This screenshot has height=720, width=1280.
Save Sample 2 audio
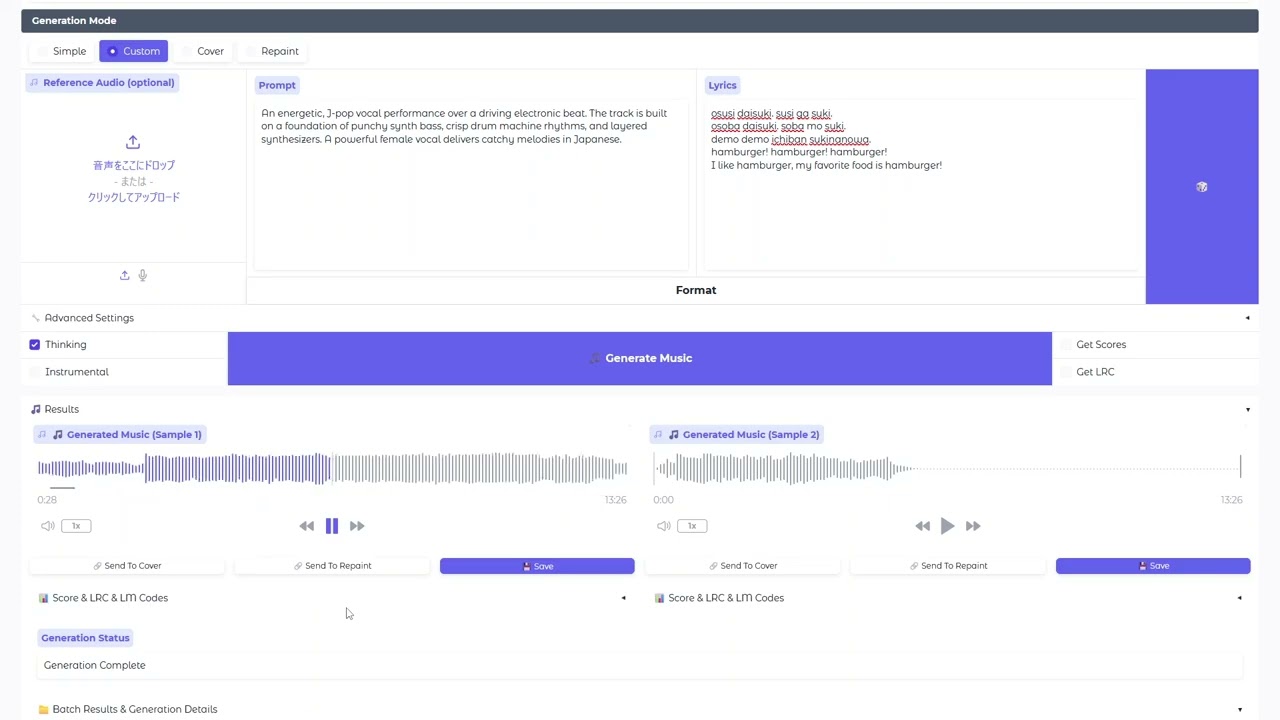point(1153,566)
